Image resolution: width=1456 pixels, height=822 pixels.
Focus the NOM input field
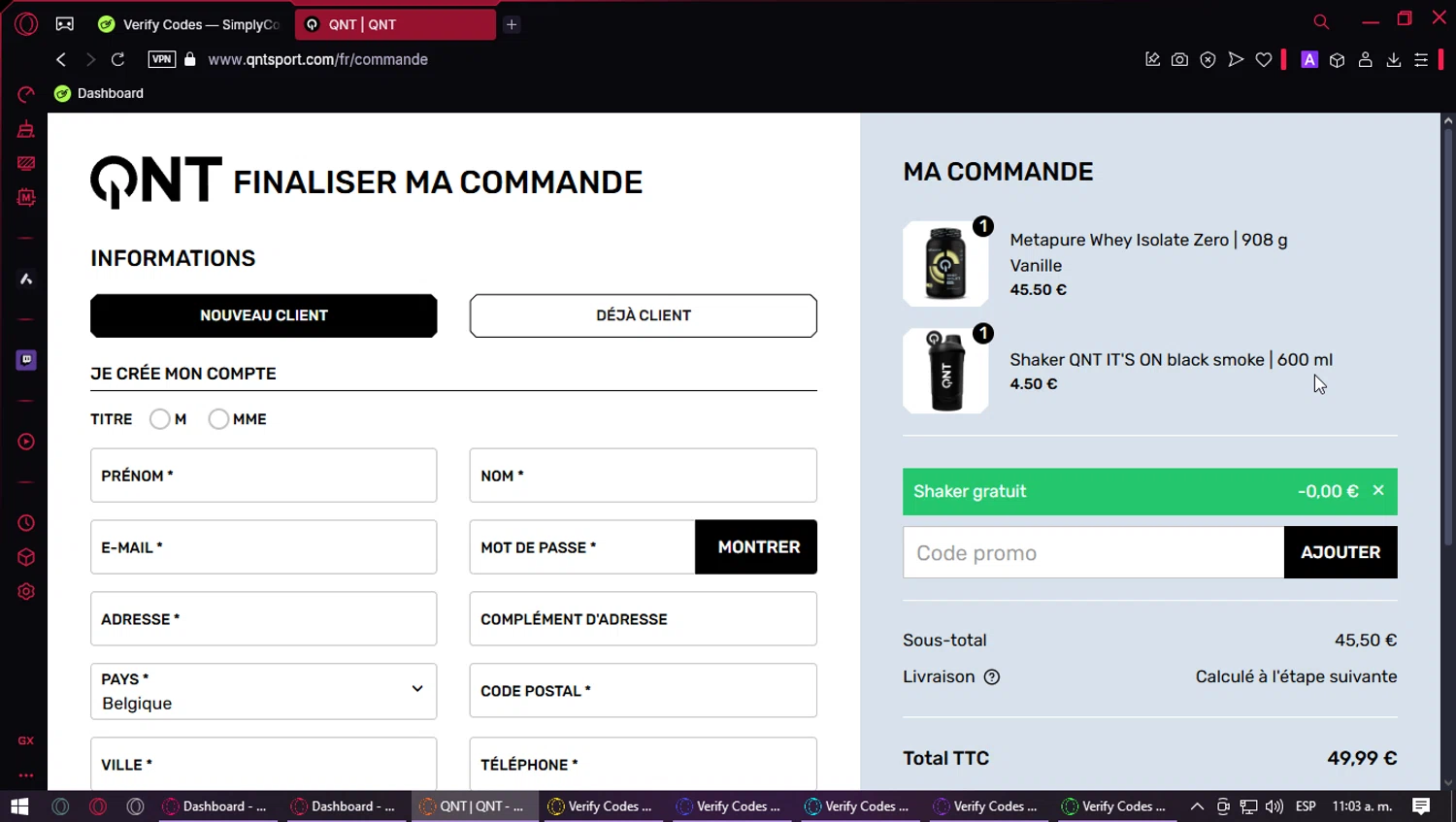pos(644,476)
